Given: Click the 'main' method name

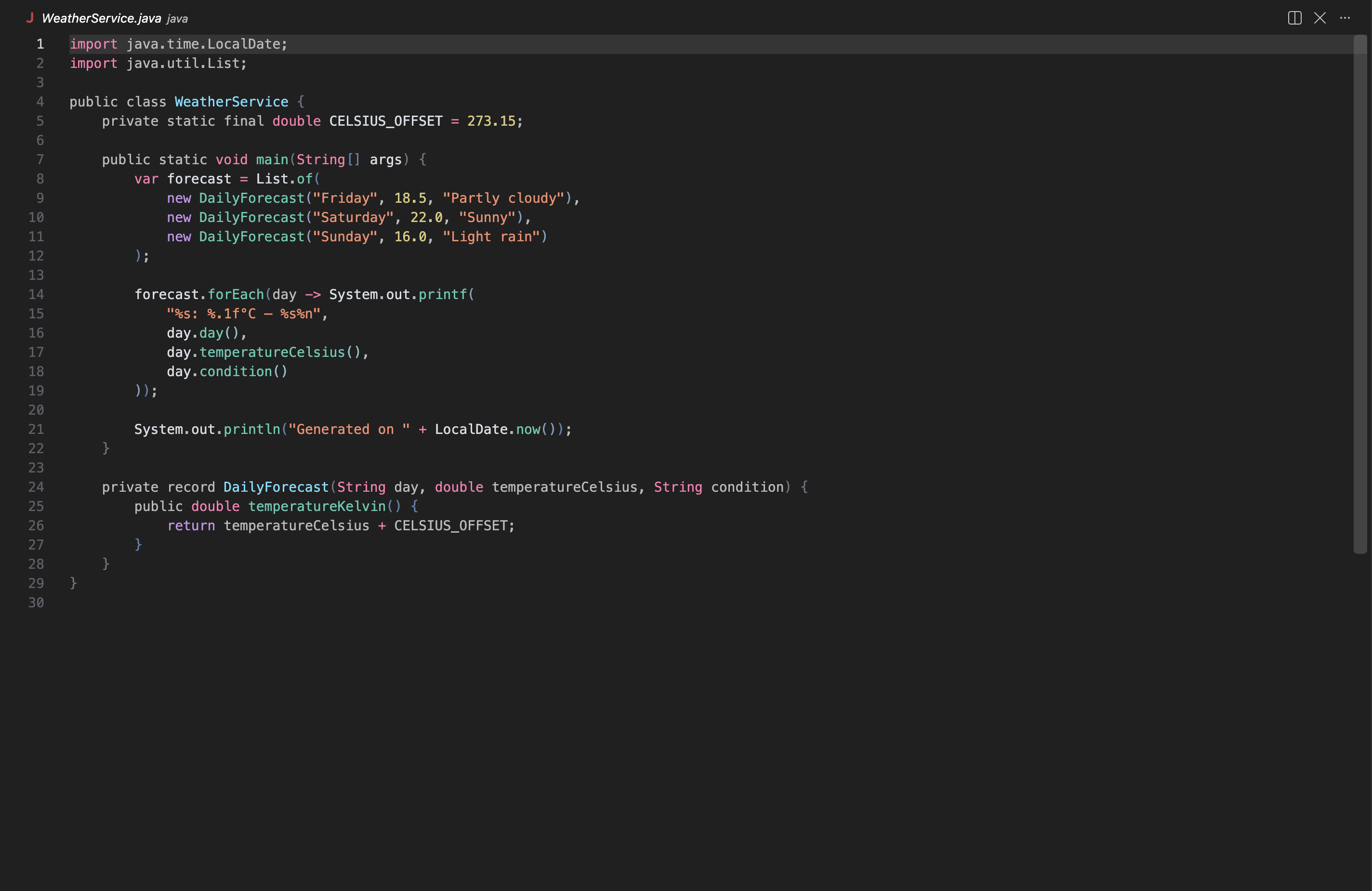Looking at the screenshot, I should tap(272, 159).
